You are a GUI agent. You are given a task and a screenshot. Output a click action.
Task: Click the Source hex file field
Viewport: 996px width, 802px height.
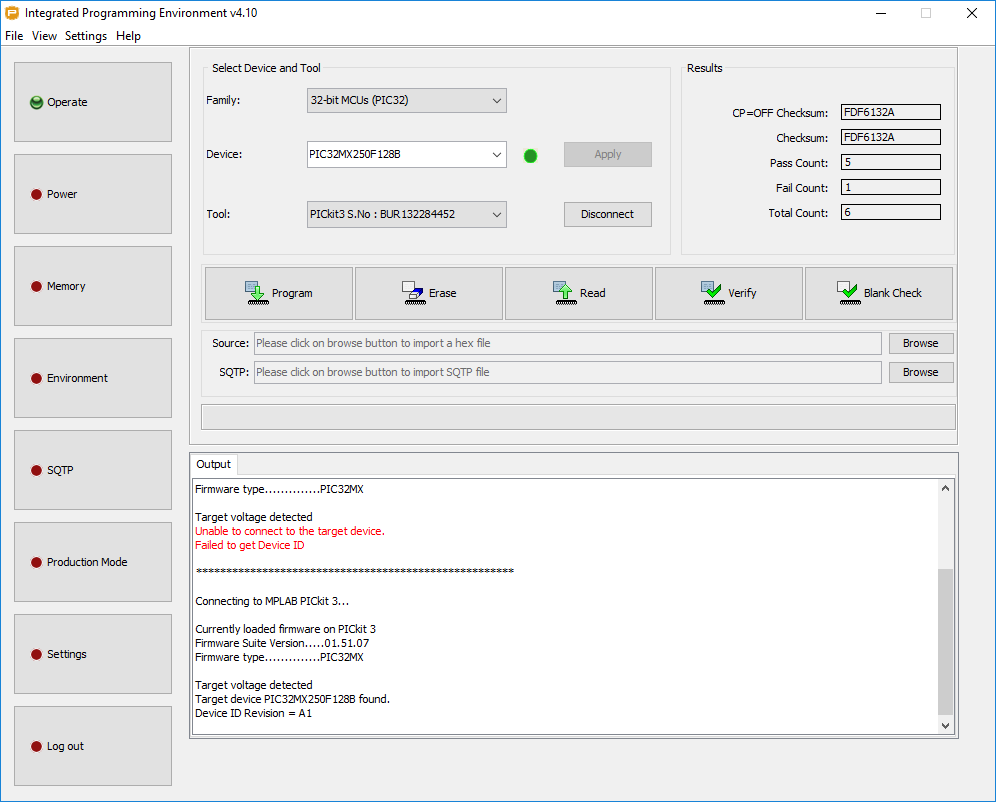click(568, 344)
